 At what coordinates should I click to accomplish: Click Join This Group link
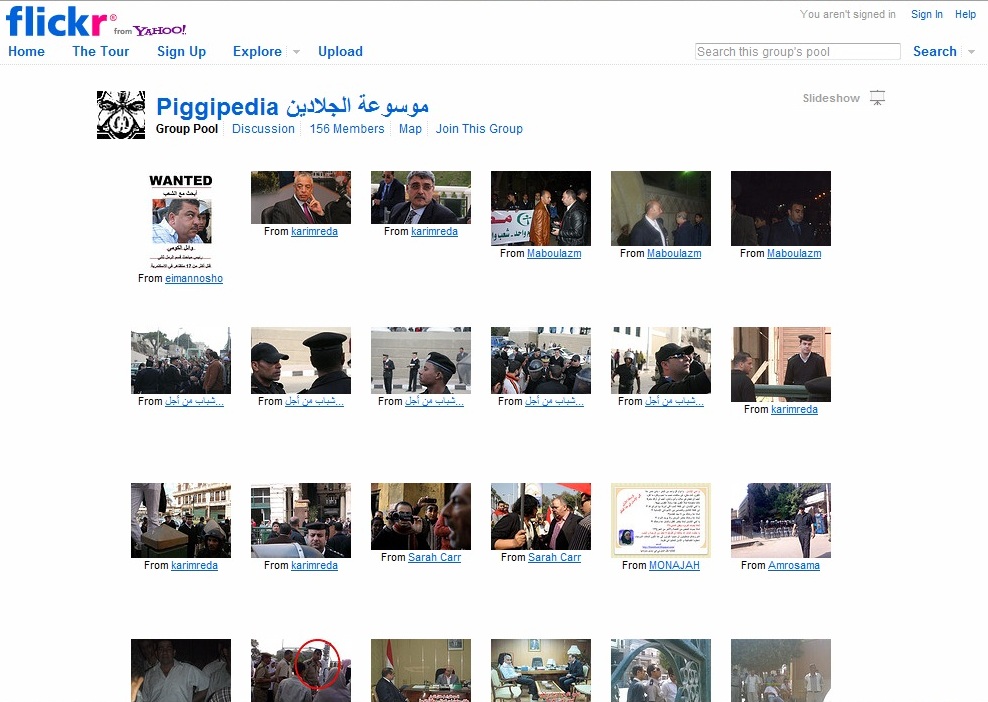[x=479, y=129]
